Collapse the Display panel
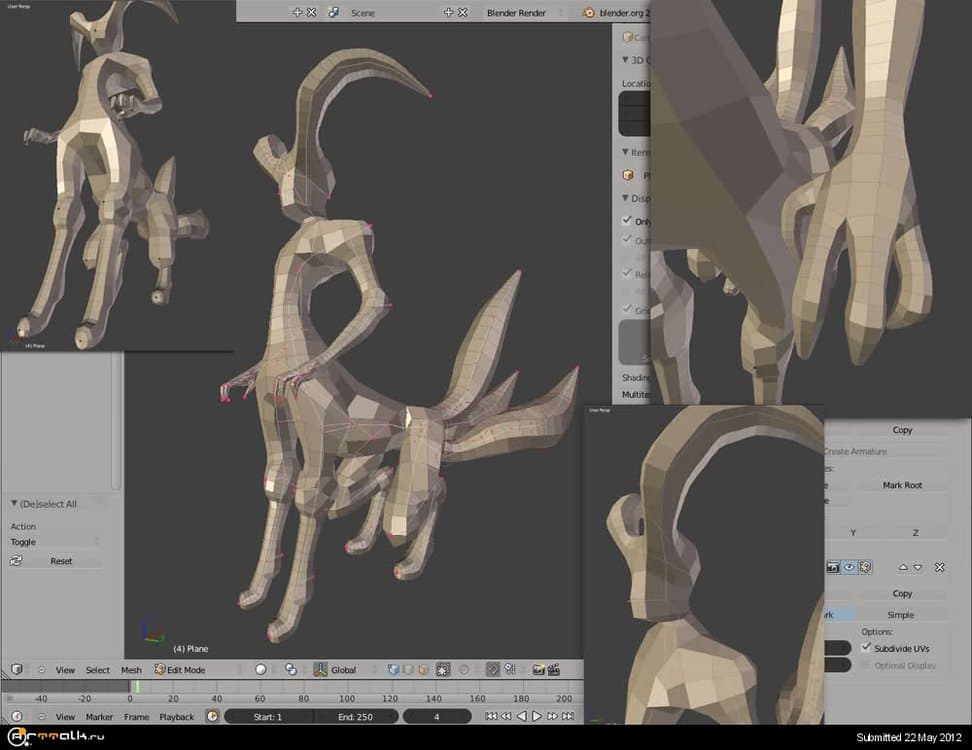The image size is (972, 750). (x=625, y=198)
